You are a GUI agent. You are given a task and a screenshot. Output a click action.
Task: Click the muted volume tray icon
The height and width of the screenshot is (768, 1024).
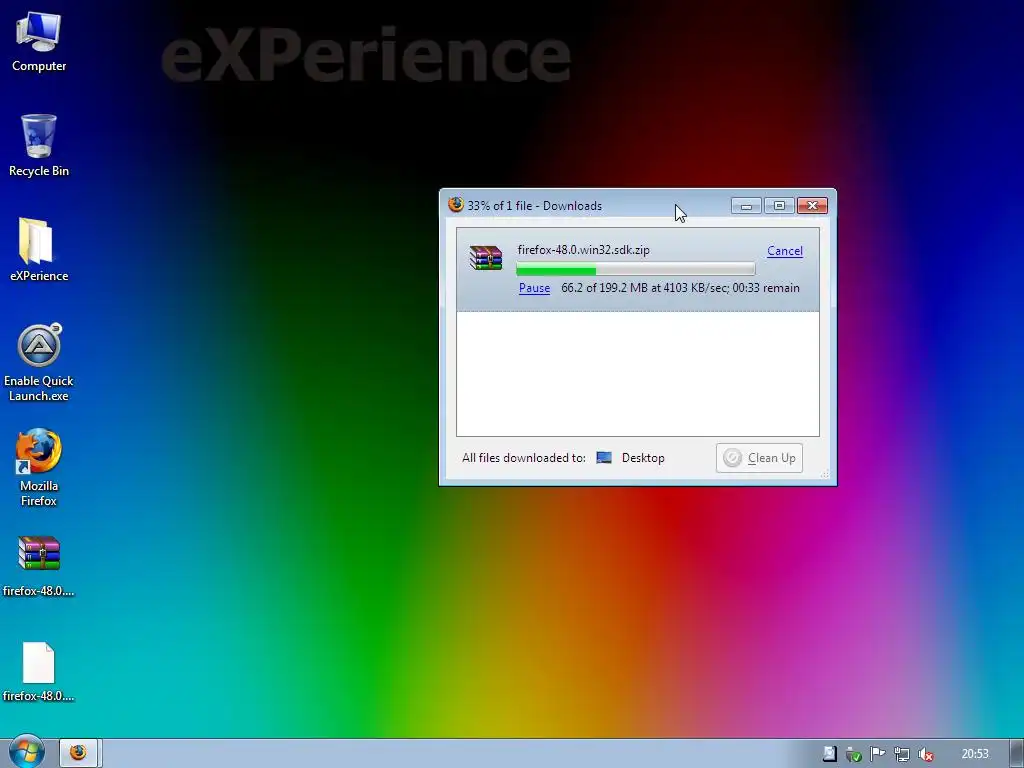pos(925,754)
